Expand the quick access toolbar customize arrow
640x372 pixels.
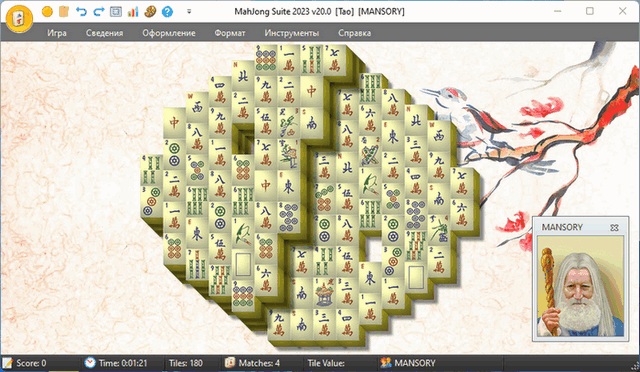point(189,11)
